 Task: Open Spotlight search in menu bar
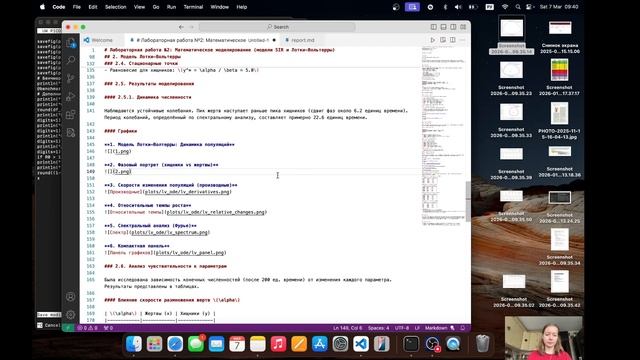(518, 7)
